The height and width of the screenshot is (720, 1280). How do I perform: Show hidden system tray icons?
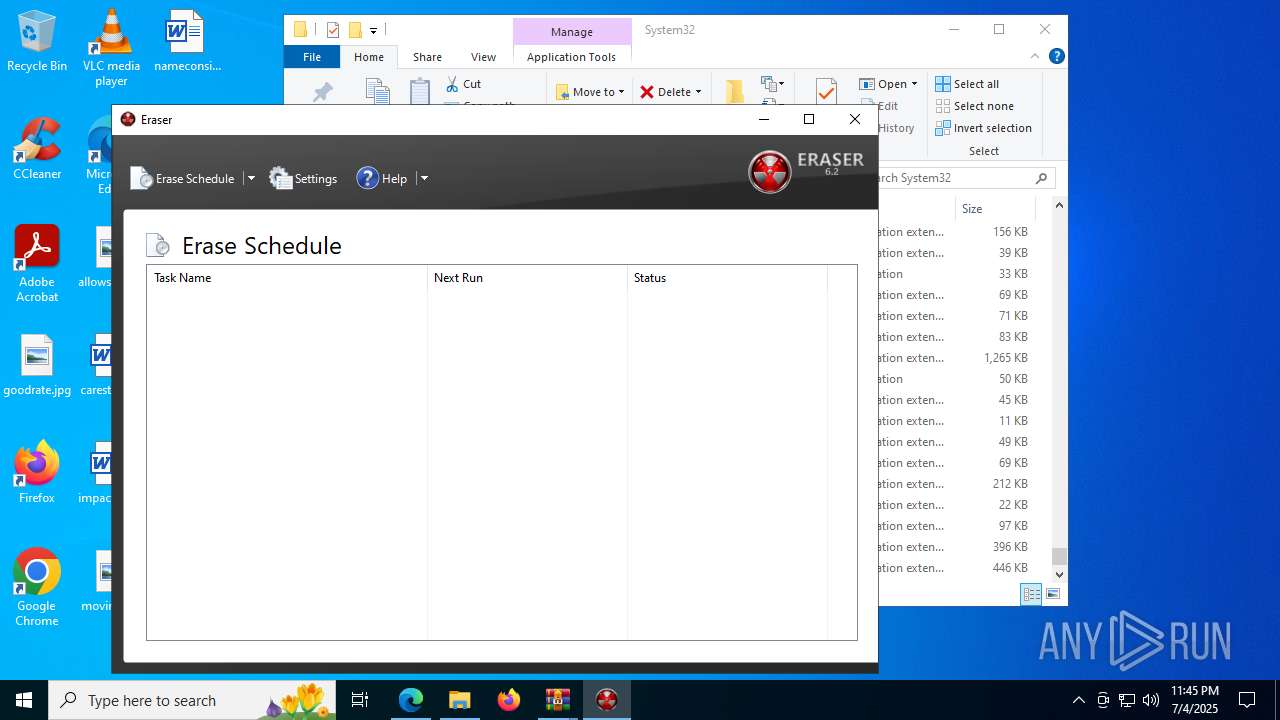[1078, 700]
